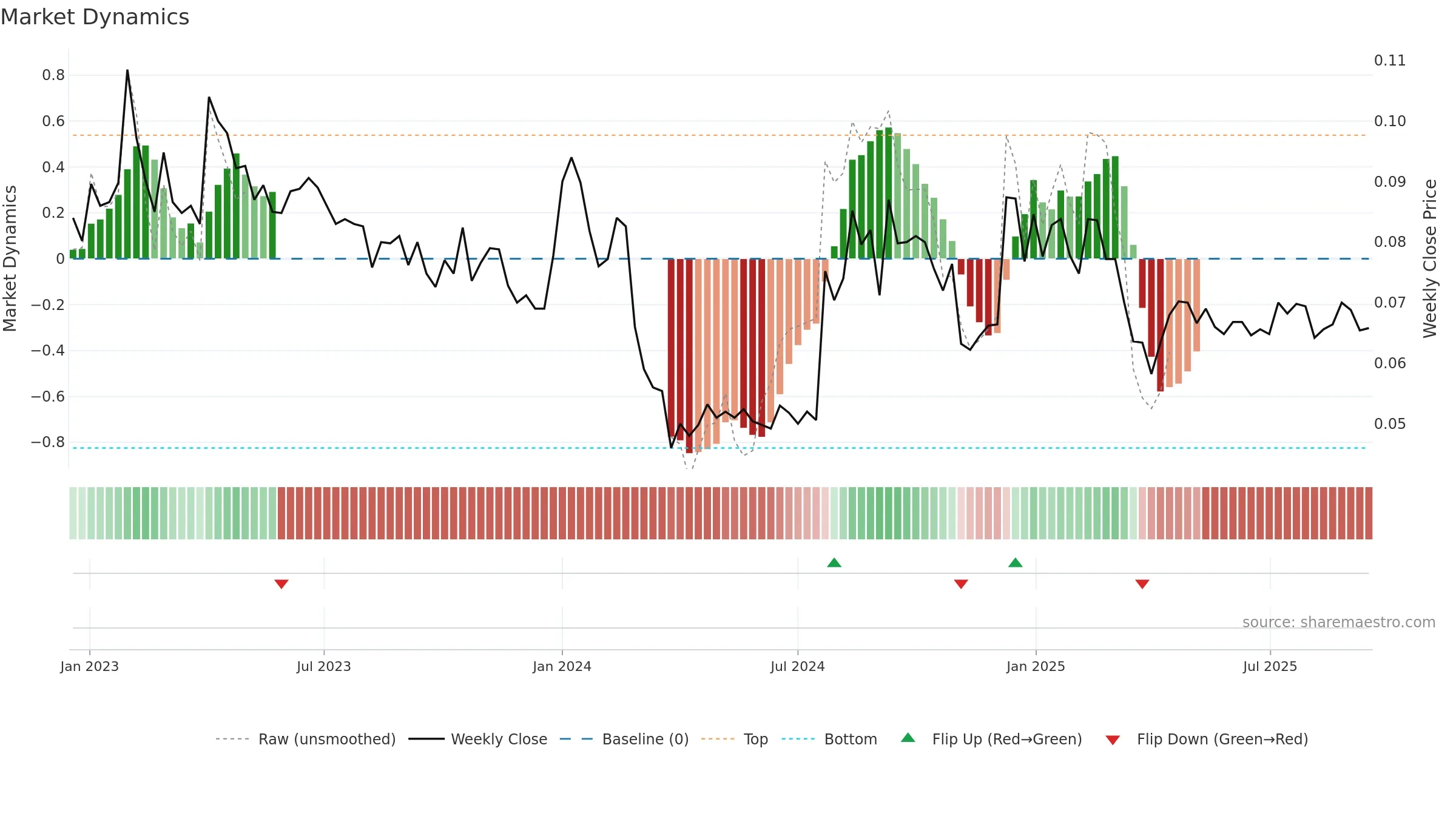Click the Market Dynamics chart title
Viewport: 1456px width, 819px height.
[x=95, y=17]
